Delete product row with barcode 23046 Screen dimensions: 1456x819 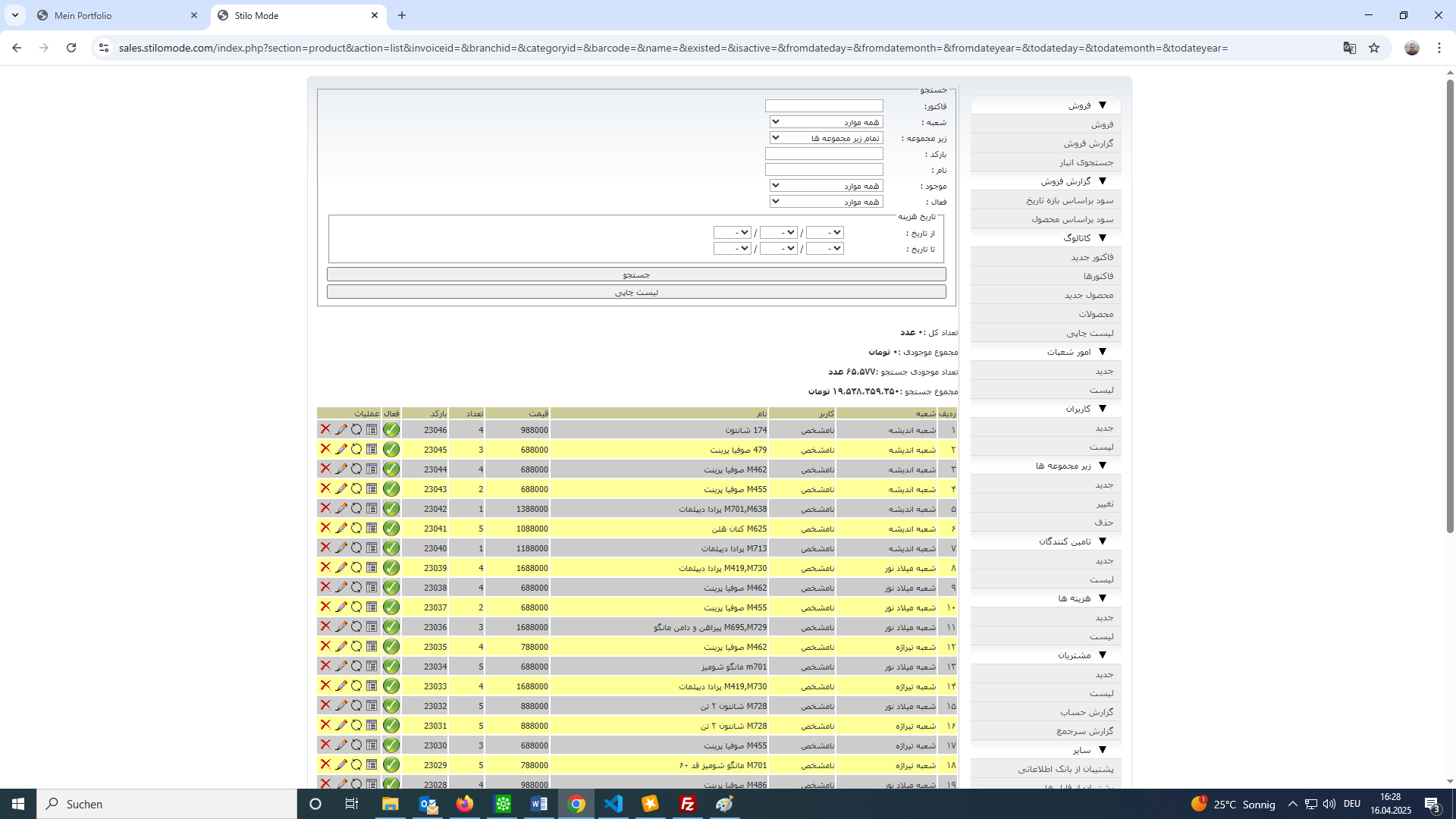[325, 429]
